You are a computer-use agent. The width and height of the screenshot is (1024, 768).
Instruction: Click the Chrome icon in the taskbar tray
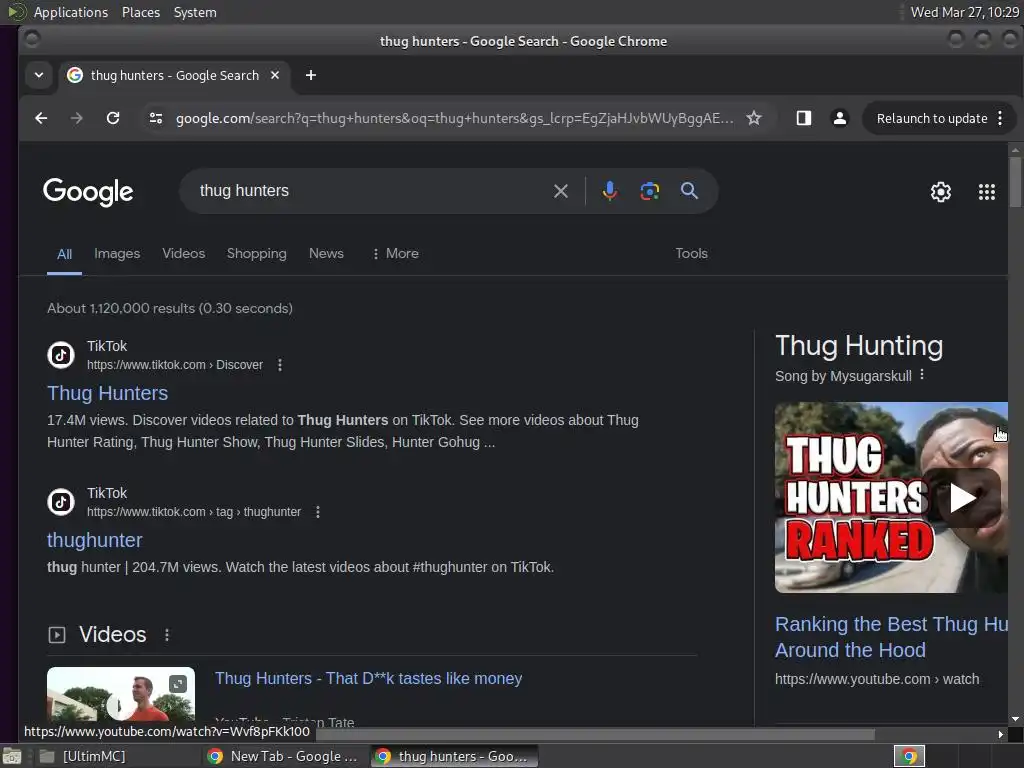[x=909, y=756]
